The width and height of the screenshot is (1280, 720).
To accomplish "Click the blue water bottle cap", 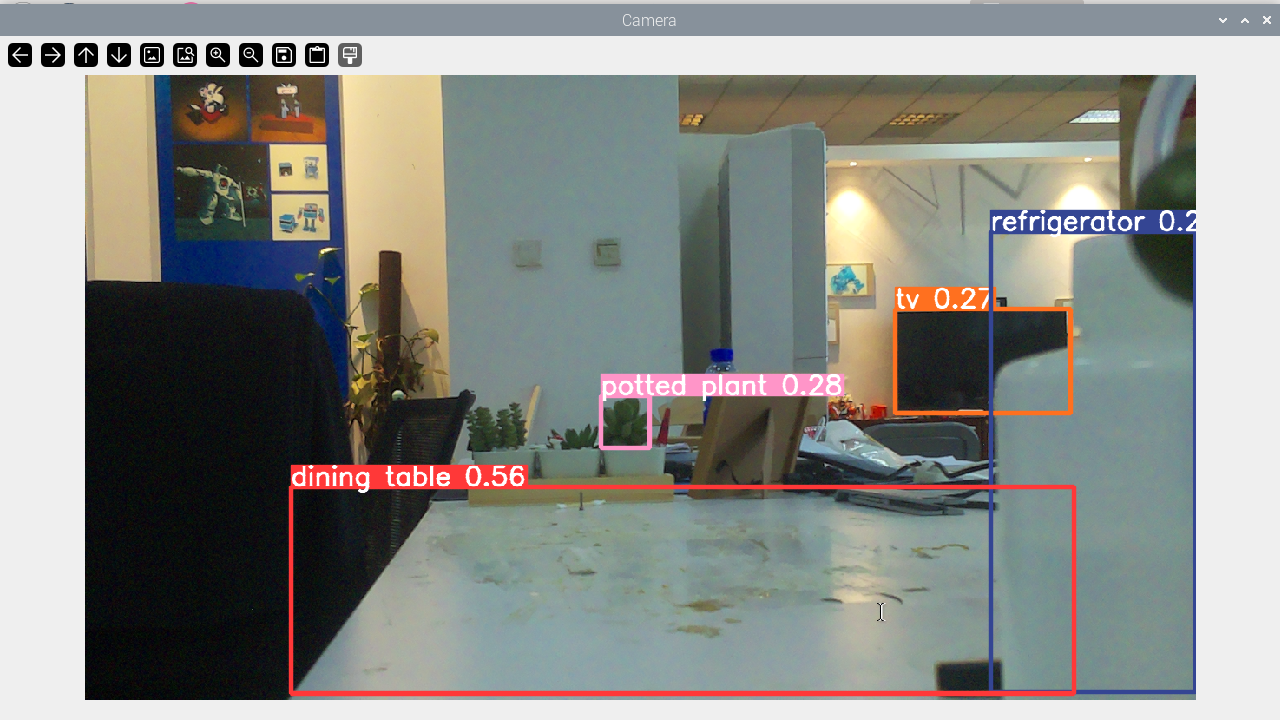I will click(721, 355).
